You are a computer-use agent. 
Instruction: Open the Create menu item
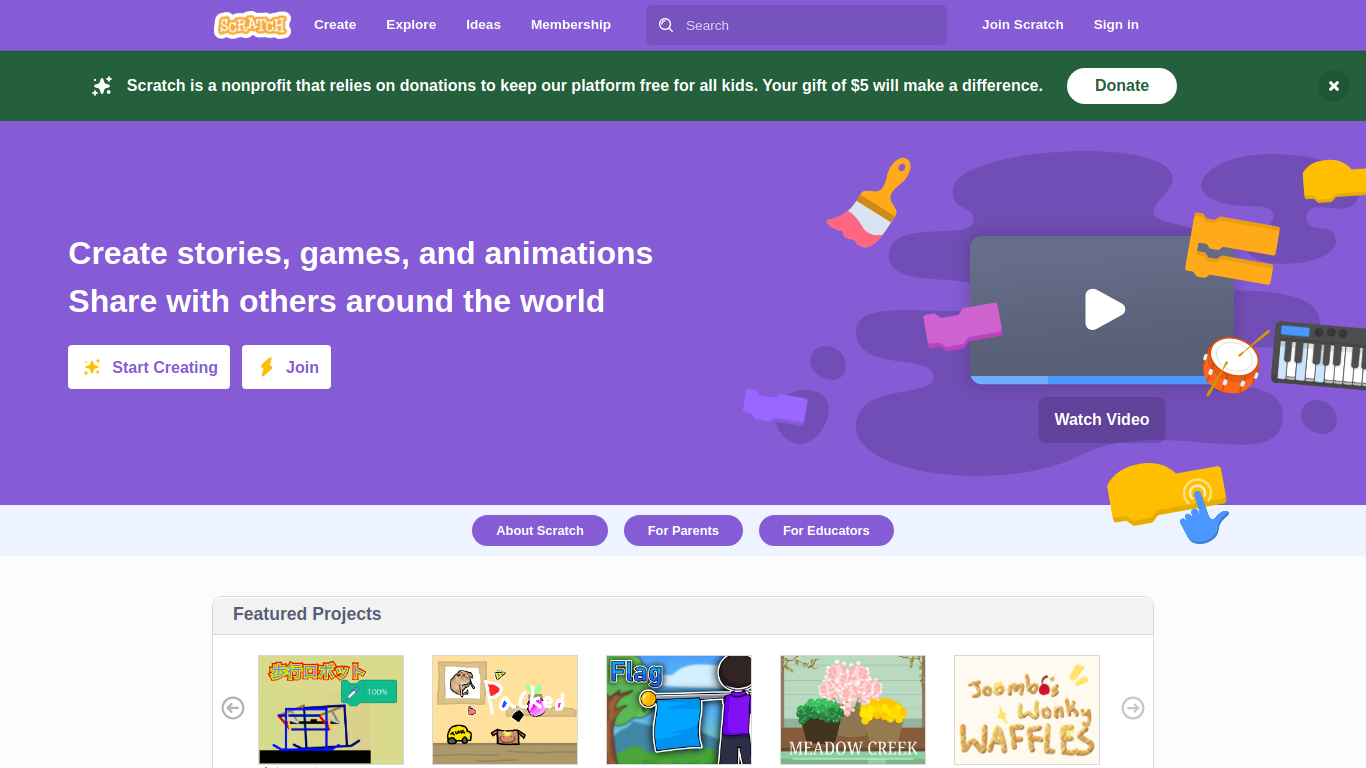tap(335, 25)
